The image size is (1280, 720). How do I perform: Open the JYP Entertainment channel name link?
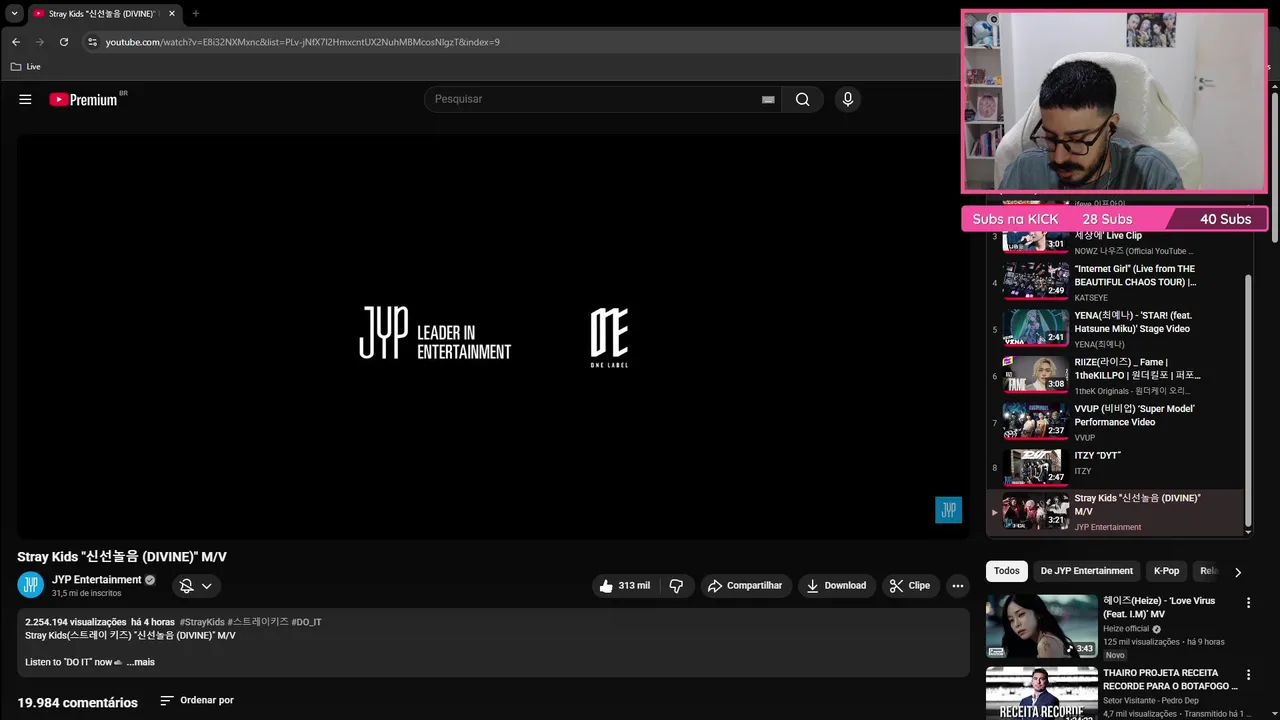tap(97, 580)
